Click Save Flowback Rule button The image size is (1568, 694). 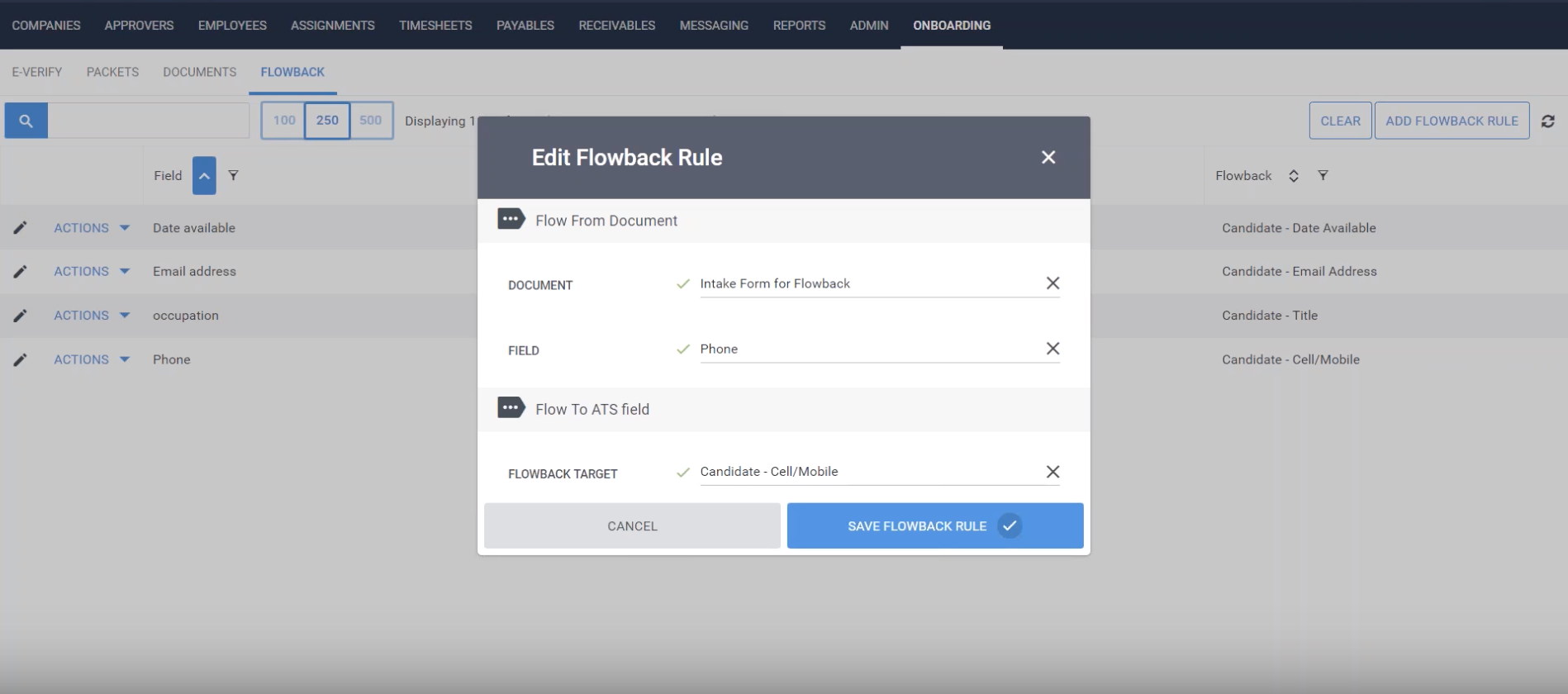(934, 525)
